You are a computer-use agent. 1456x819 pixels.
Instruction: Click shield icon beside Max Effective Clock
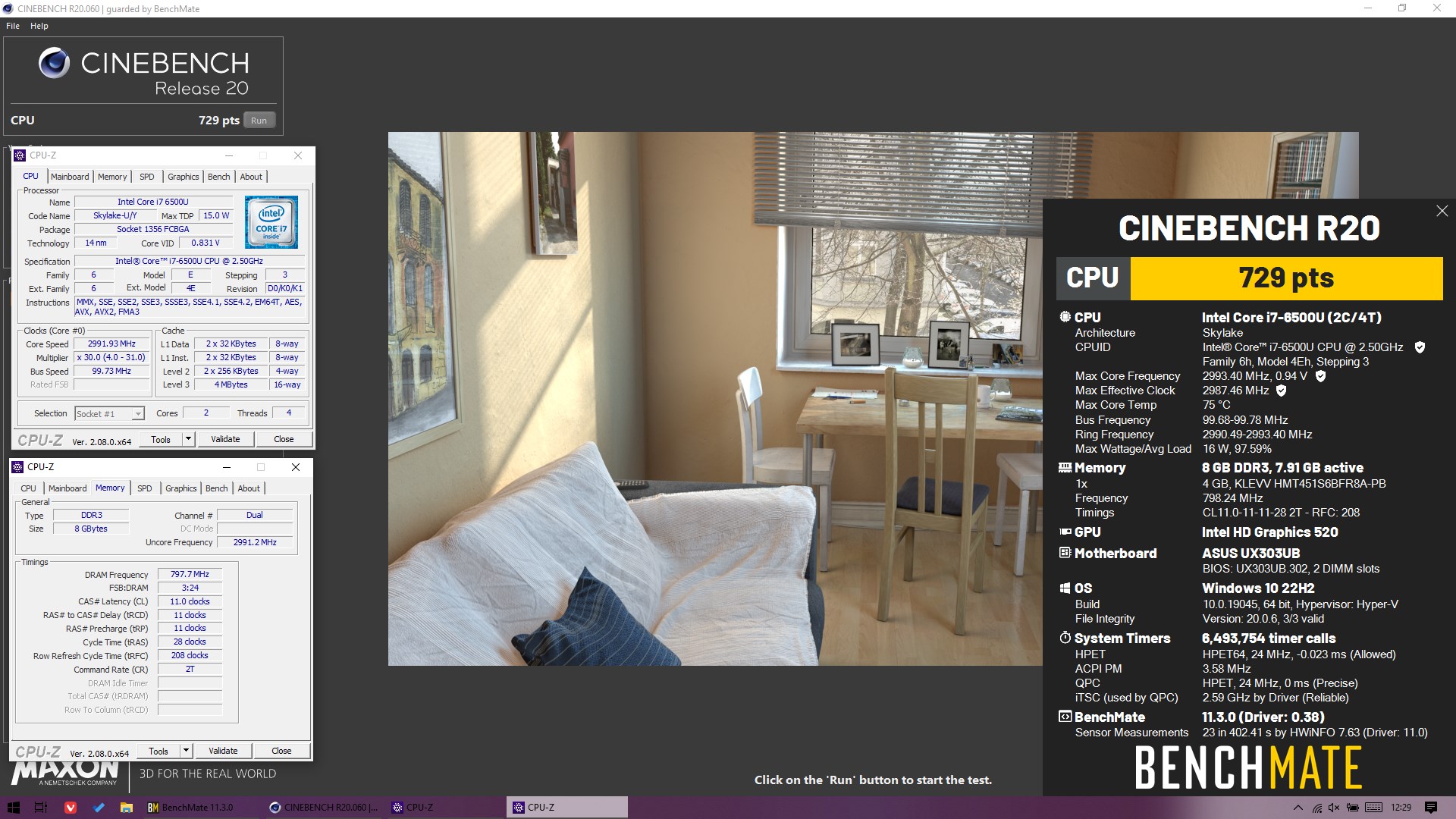point(1282,391)
